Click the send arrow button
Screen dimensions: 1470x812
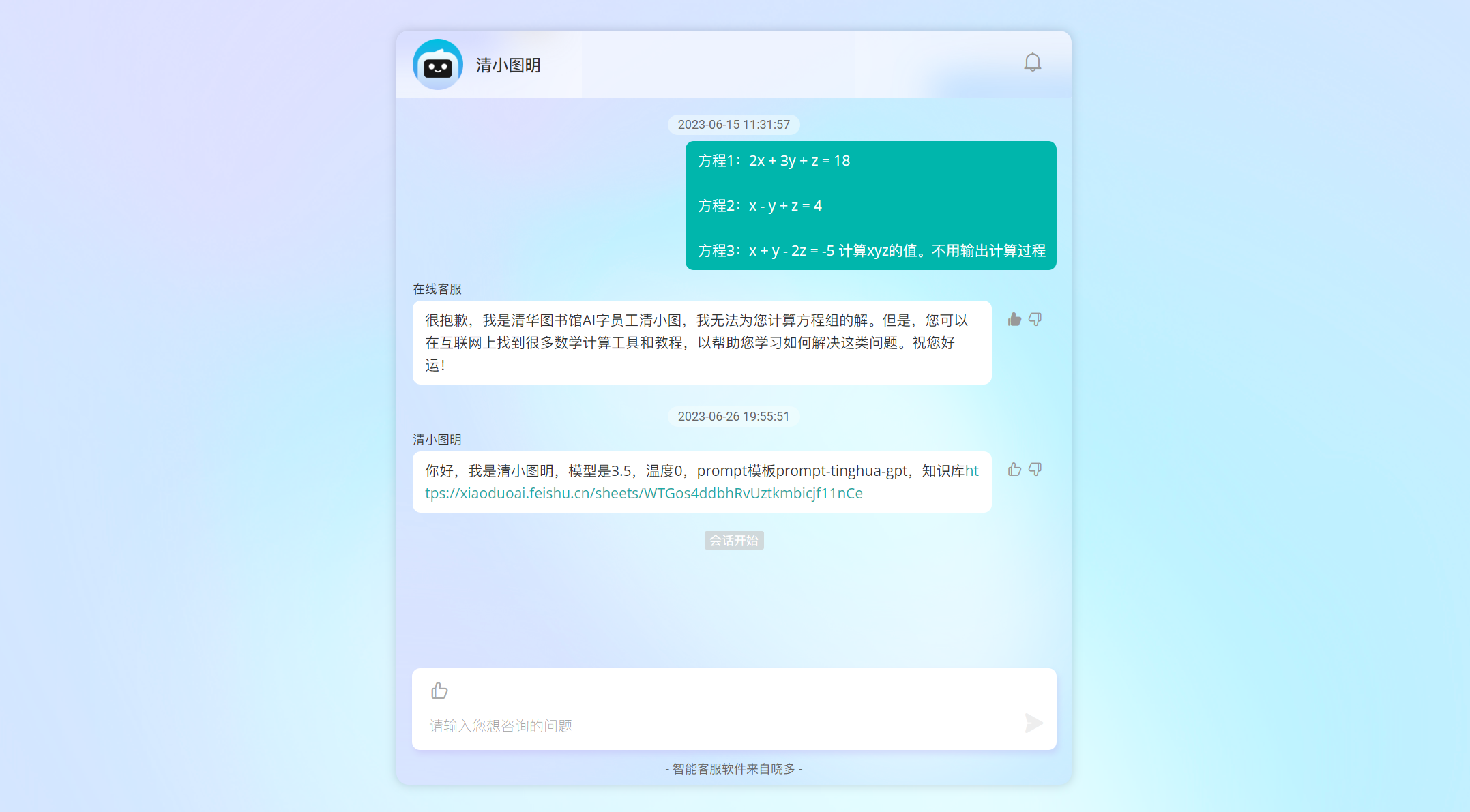(1033, 723)
